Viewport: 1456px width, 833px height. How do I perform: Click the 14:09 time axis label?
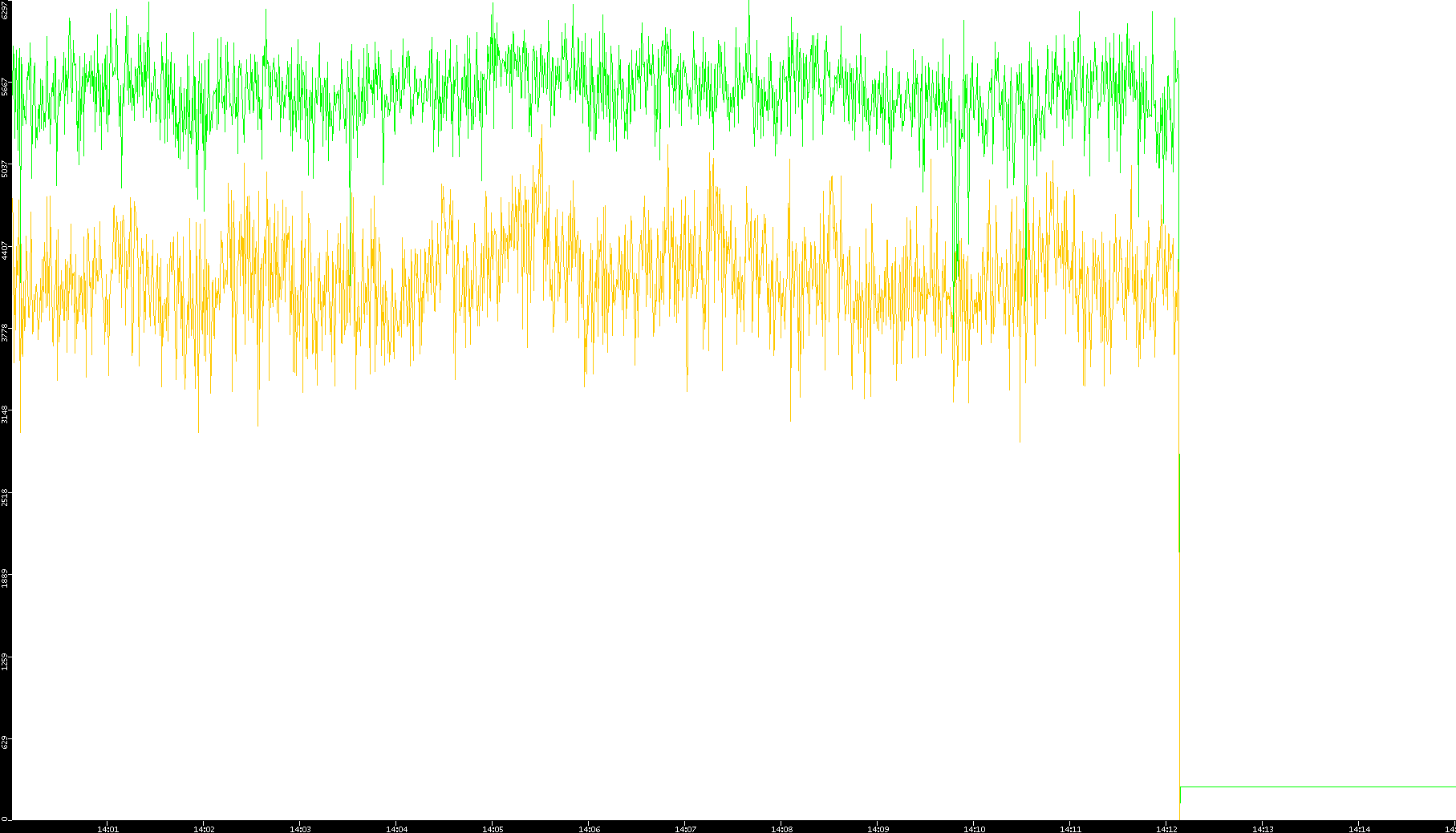(878, 828)
